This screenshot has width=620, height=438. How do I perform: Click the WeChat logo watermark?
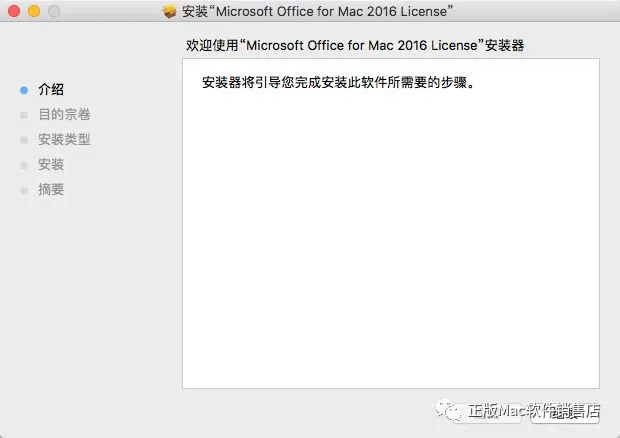click(449, 410)
